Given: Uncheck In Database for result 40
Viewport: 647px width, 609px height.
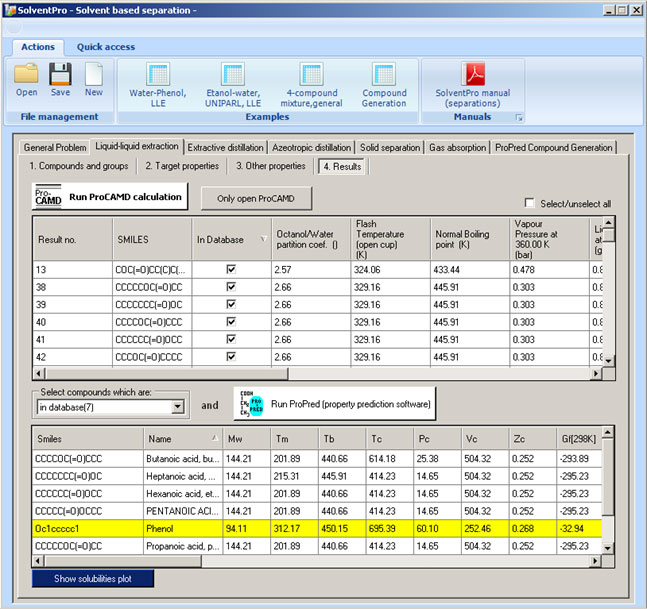Looking at the screenshot, I should [231, 323].
